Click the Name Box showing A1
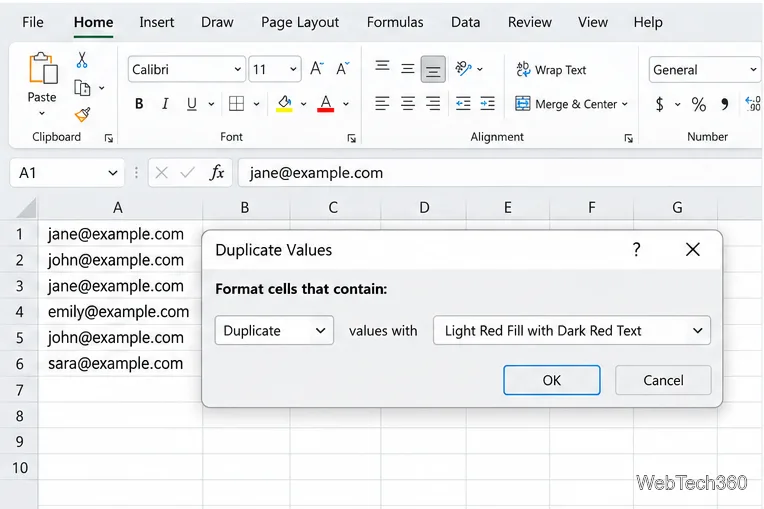 point(67,173)
